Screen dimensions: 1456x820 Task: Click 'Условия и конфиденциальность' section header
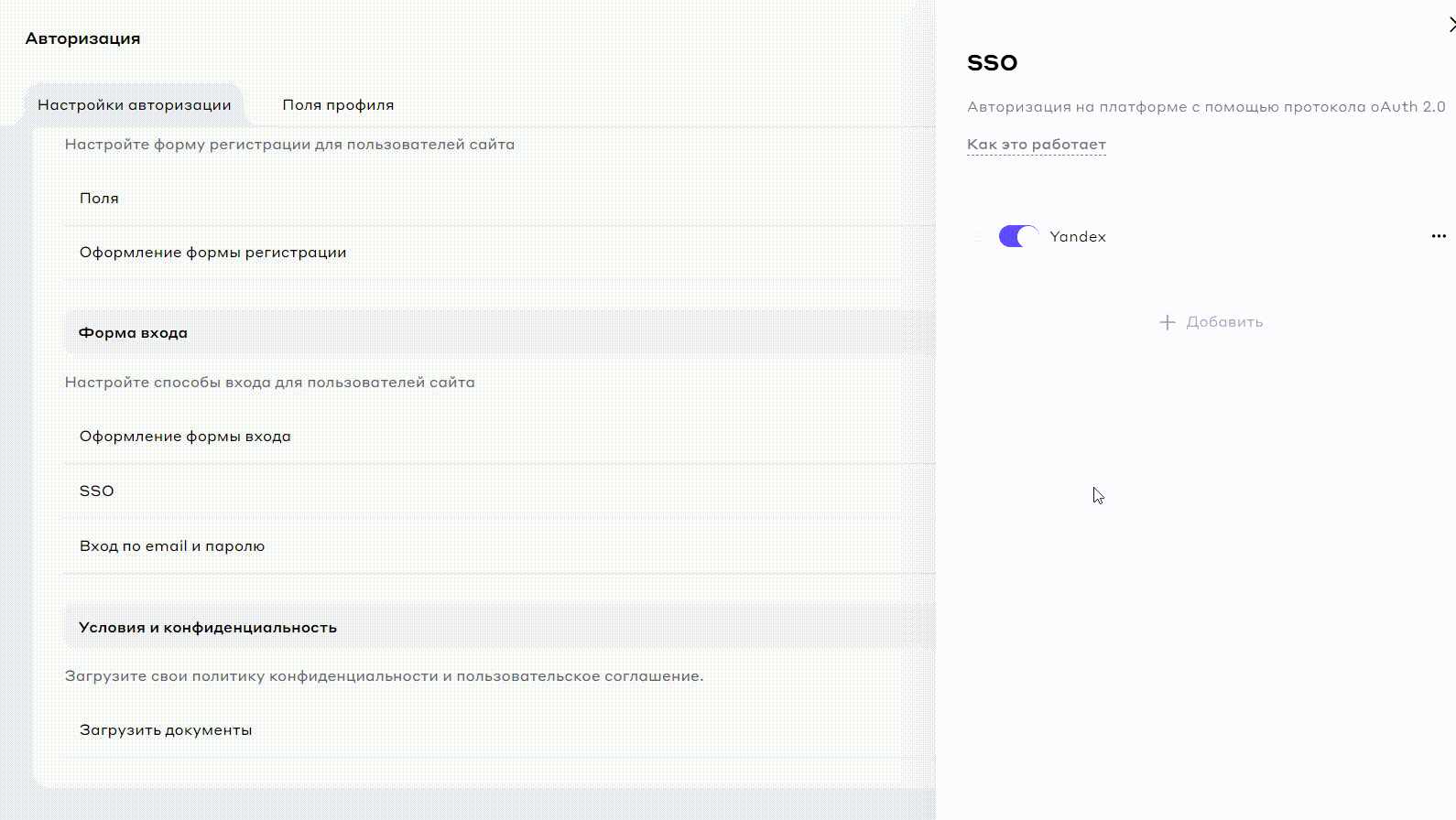(208, 628)
